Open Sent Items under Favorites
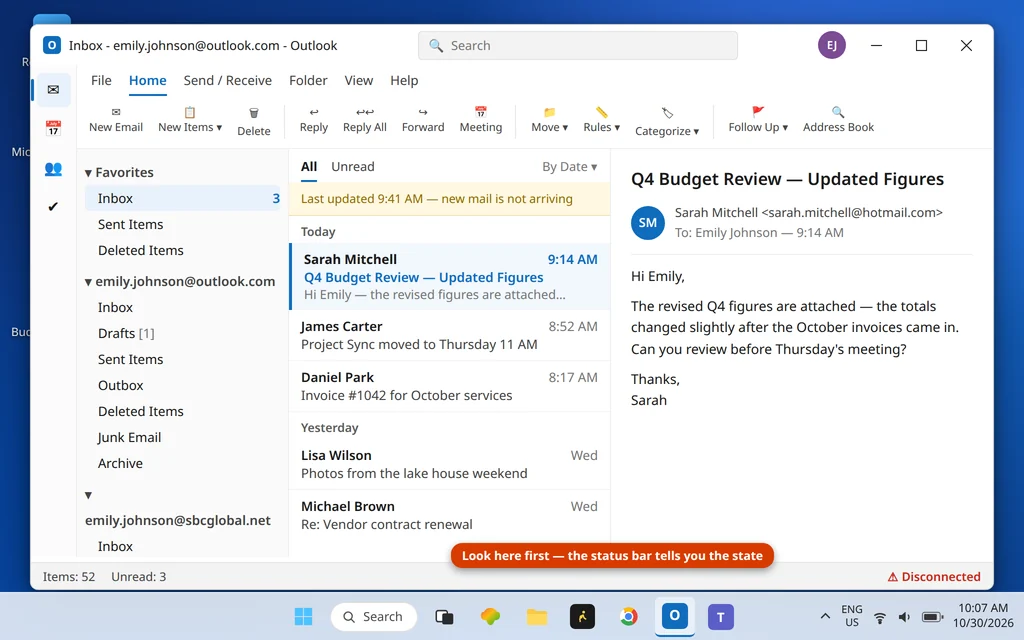This screenshot has width=1024, height=640. [183, 225]
